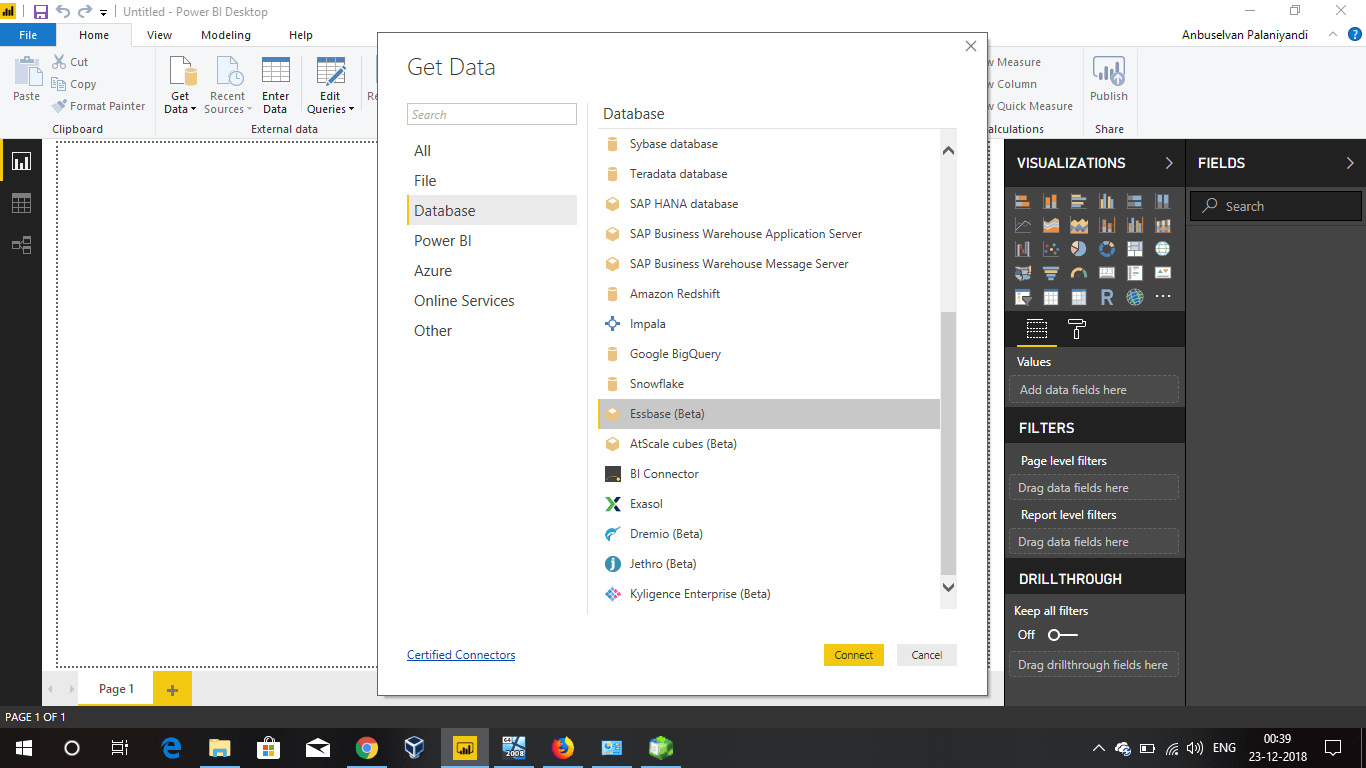Open the Quick Access Toolbar customize arrow
1366x768 pixels.
[104, 13]
